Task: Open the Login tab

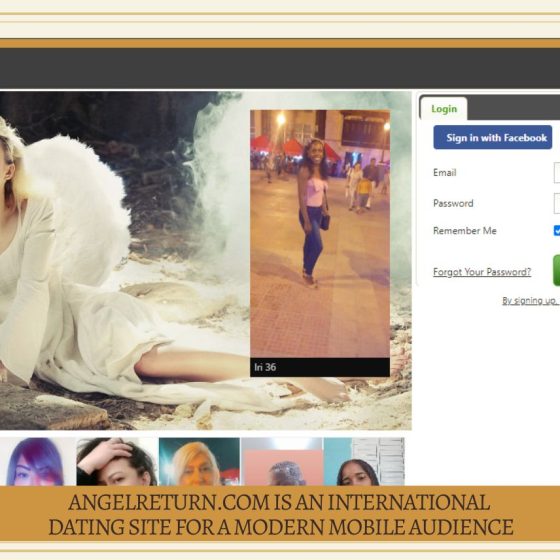Action: click(x=444, y=109)
